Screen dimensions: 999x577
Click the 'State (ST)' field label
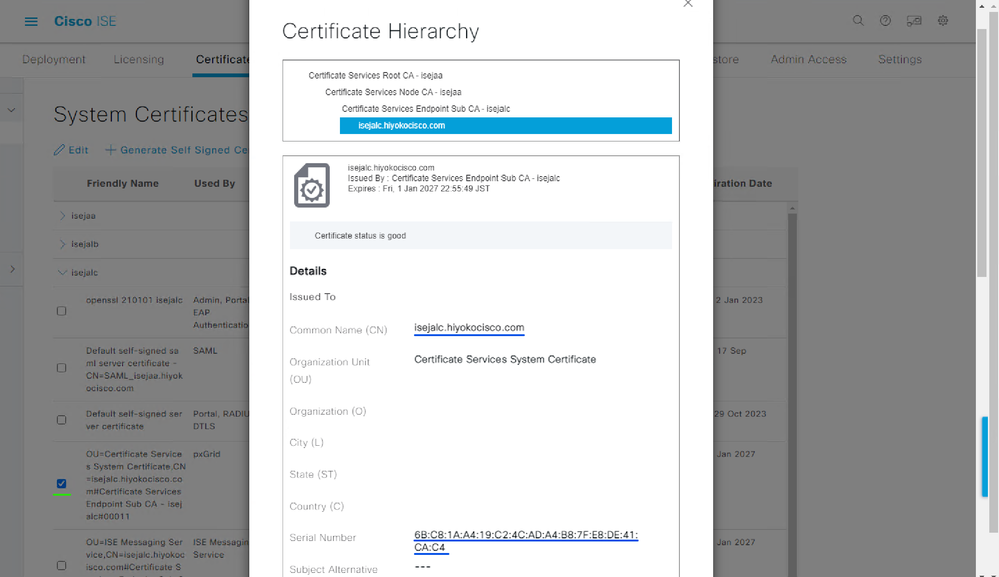coord(313,474)
